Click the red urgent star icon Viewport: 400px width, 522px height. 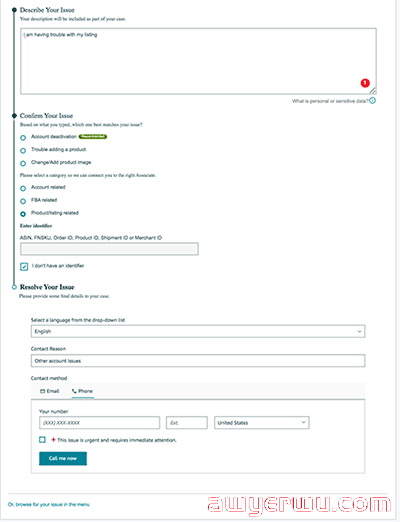pos(53,440)
